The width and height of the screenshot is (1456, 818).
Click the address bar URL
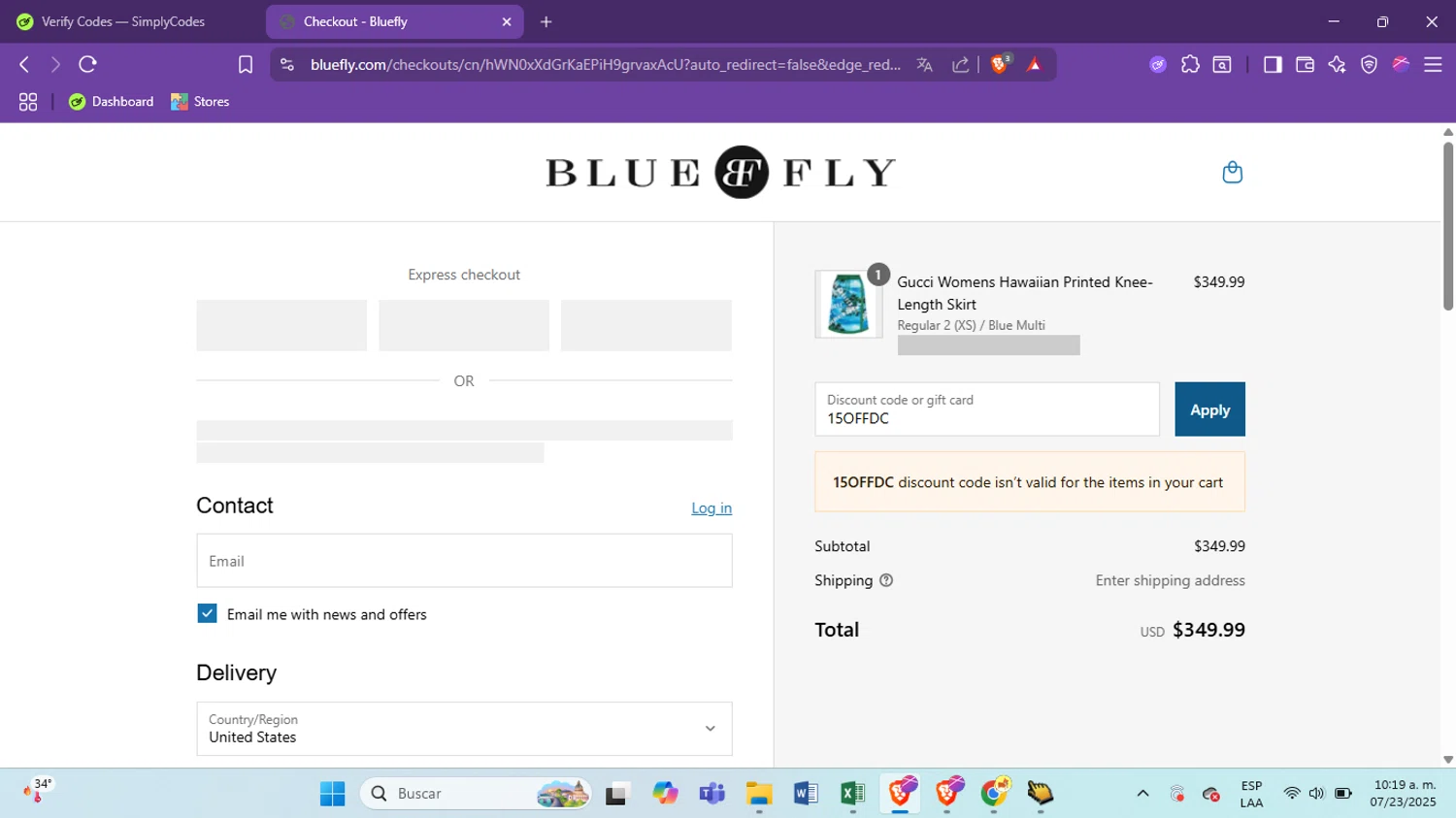point(606,65)
